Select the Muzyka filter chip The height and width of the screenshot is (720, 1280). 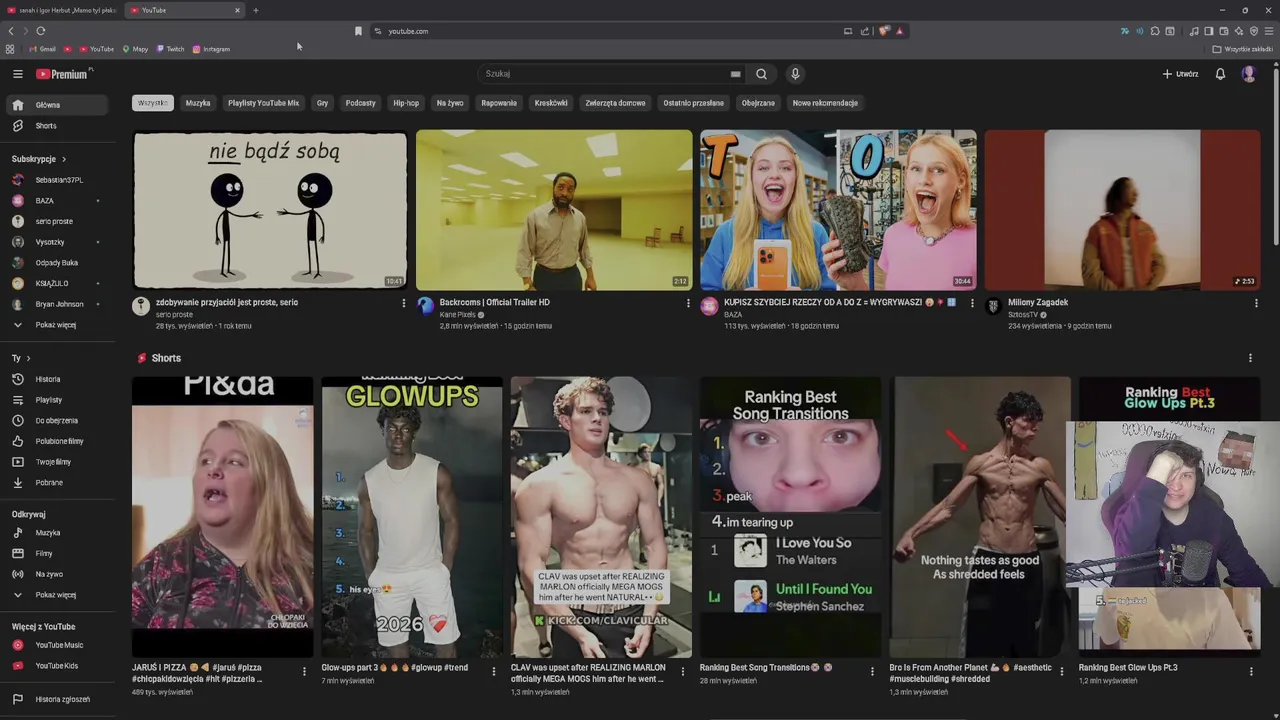pos(198,103)
